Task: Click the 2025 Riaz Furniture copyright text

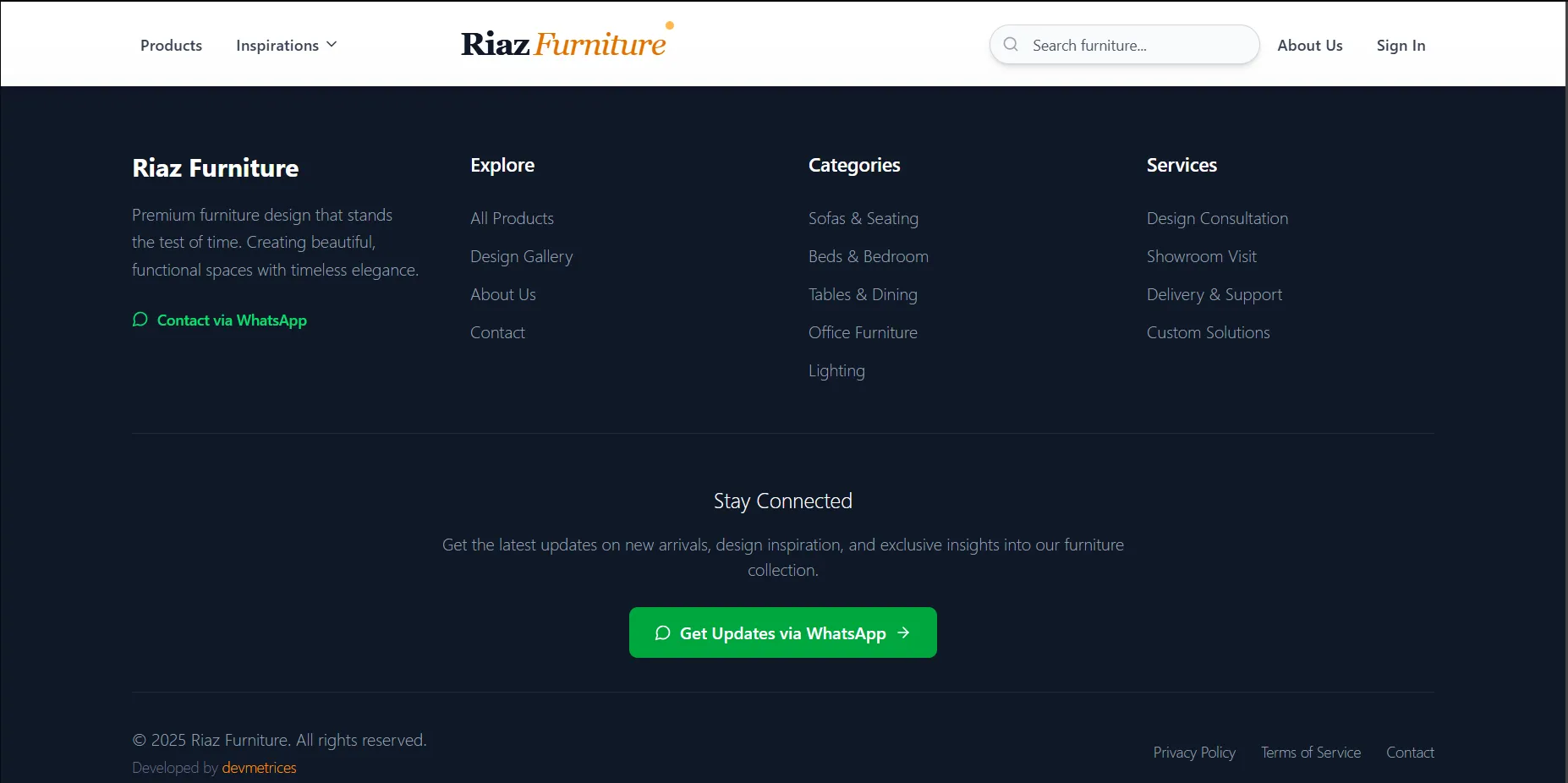Action: click(x=279, y=740)
